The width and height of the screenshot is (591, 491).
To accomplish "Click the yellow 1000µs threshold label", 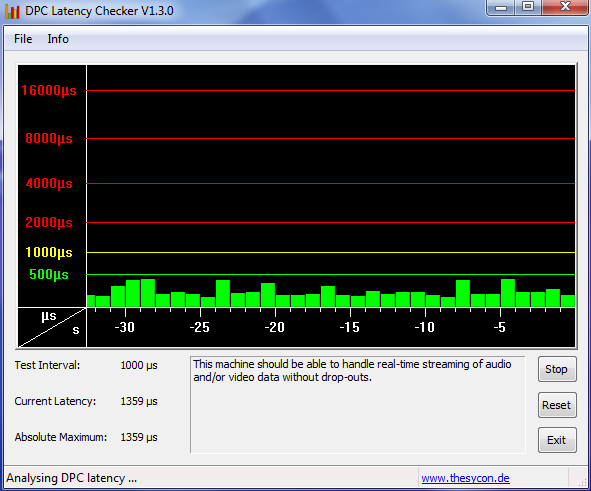I will pos(49,252).
